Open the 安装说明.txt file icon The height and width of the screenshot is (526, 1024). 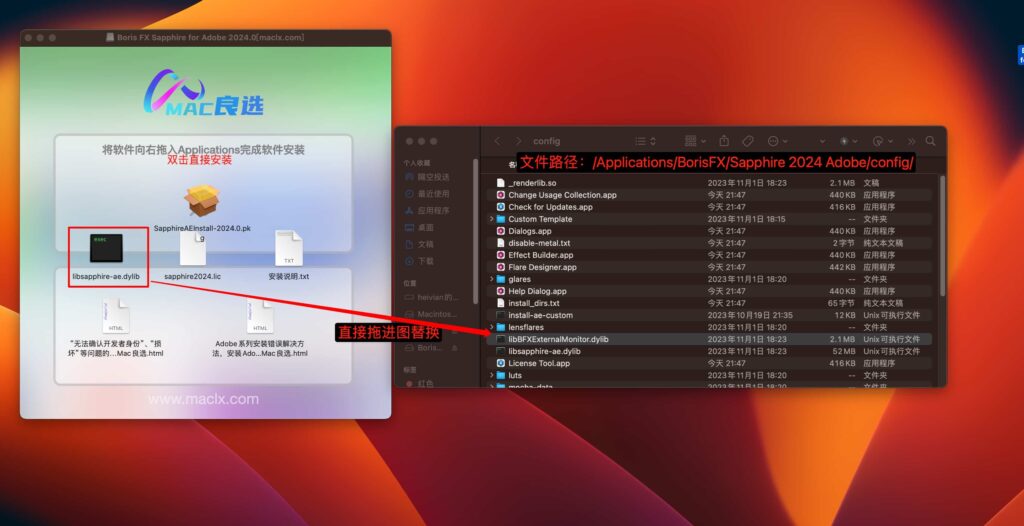[x=289, y=248]
